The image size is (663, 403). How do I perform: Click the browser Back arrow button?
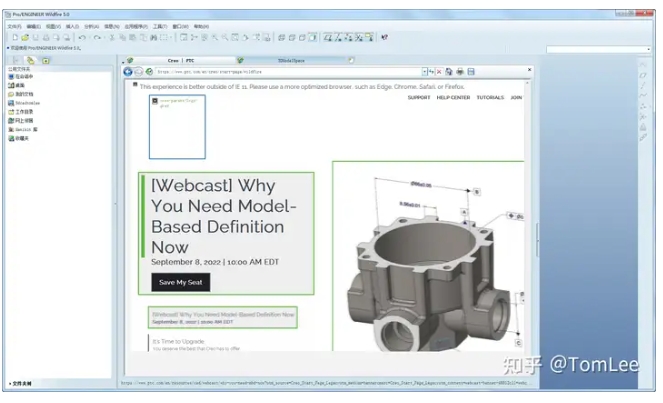click(x=127, y=72)
